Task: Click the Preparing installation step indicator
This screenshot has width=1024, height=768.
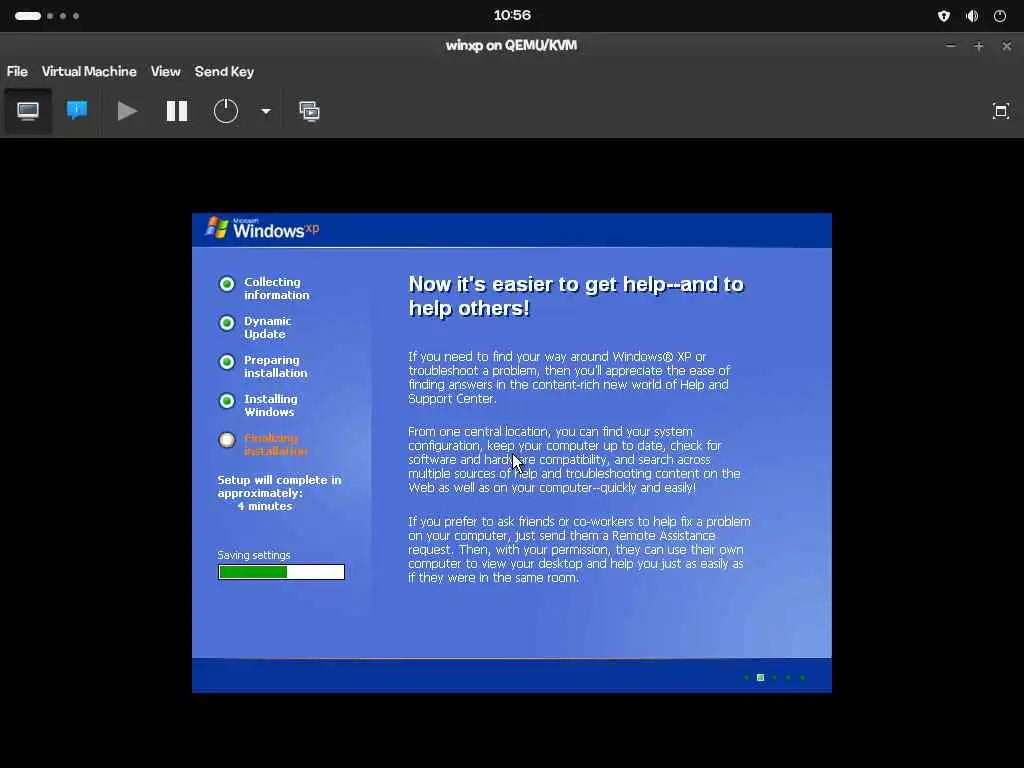Action: pos(227,362)
